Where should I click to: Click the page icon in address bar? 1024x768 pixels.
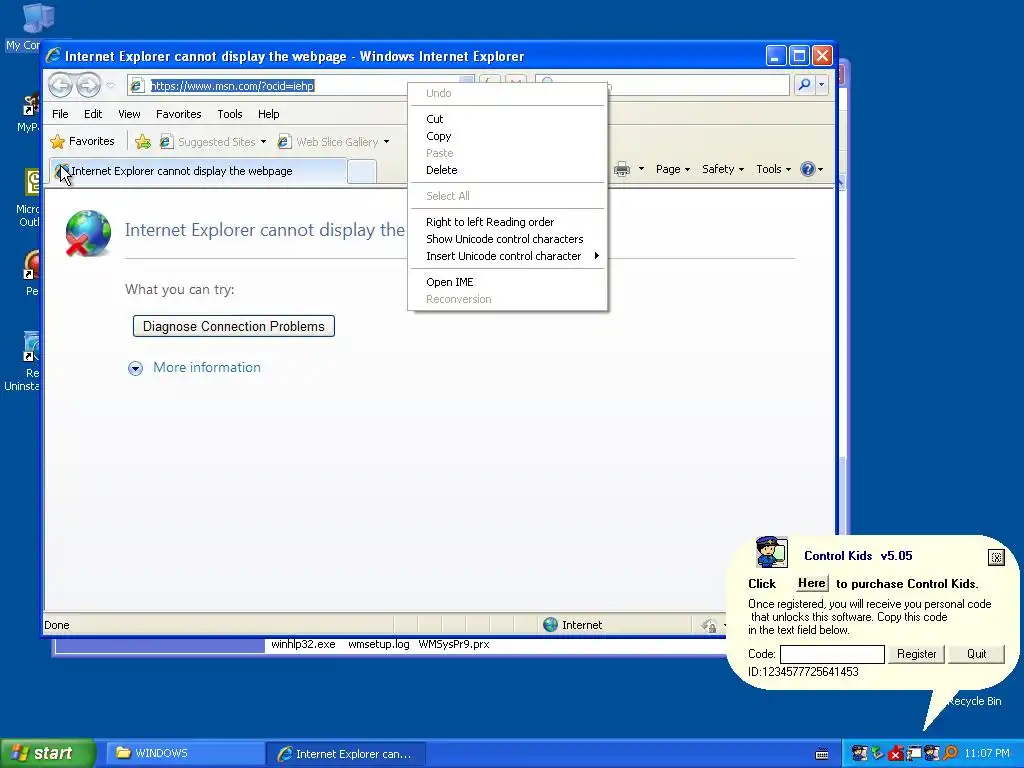point(137,86)
